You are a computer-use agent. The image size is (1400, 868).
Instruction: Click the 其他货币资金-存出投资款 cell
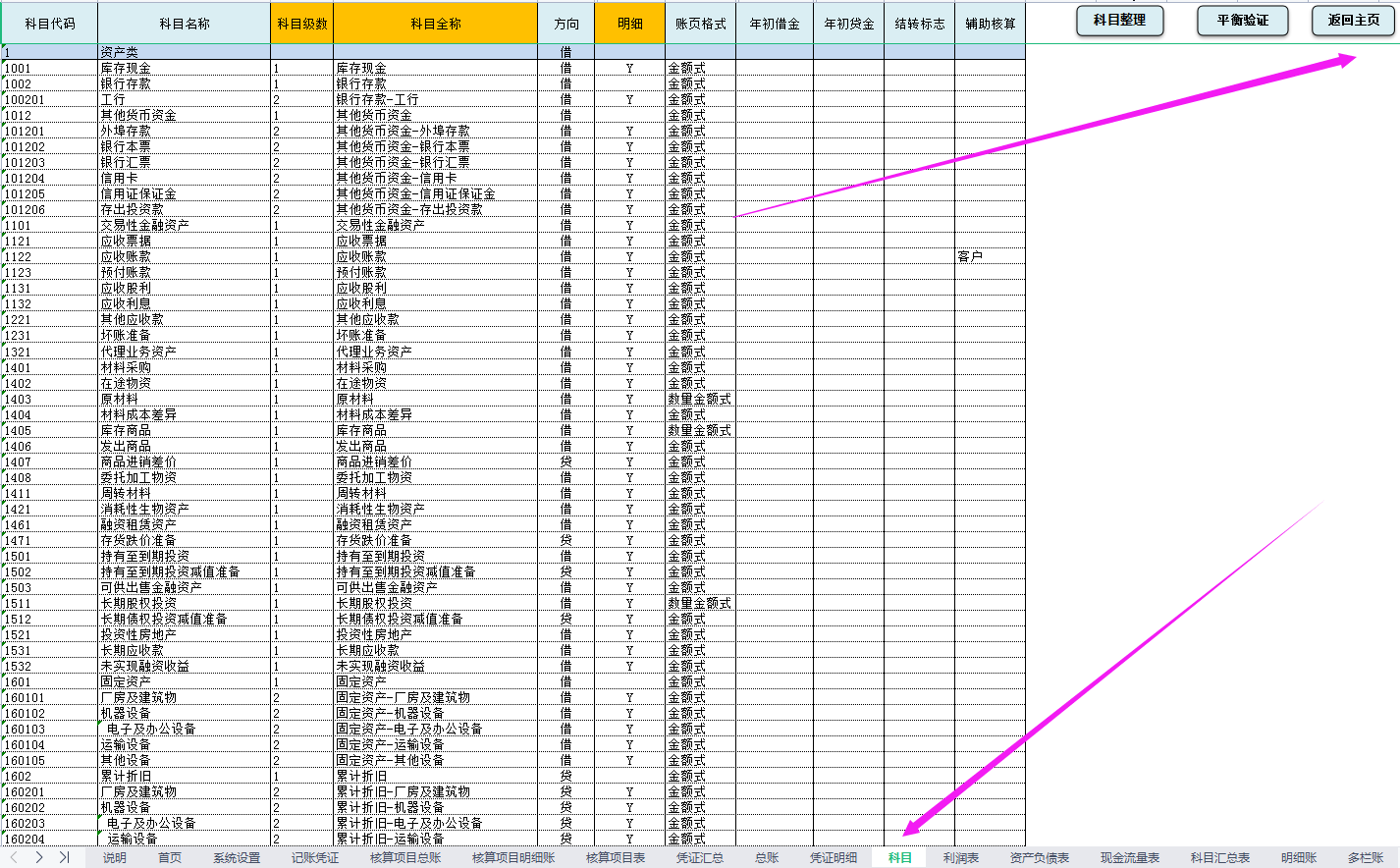[436, 210]
